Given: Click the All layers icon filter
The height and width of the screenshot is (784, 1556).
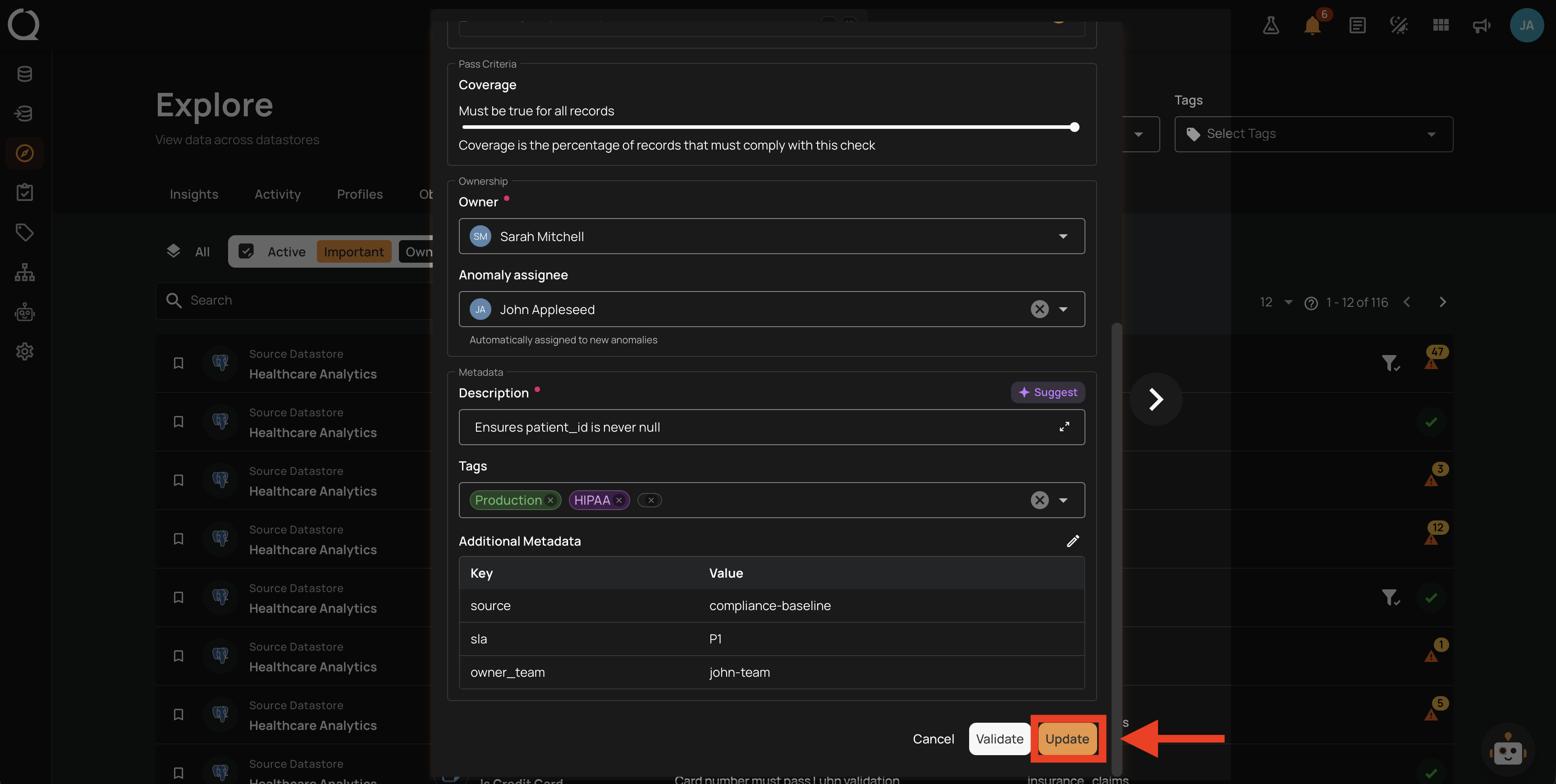Looking at the screenshot, I should [x=174, y=251].
